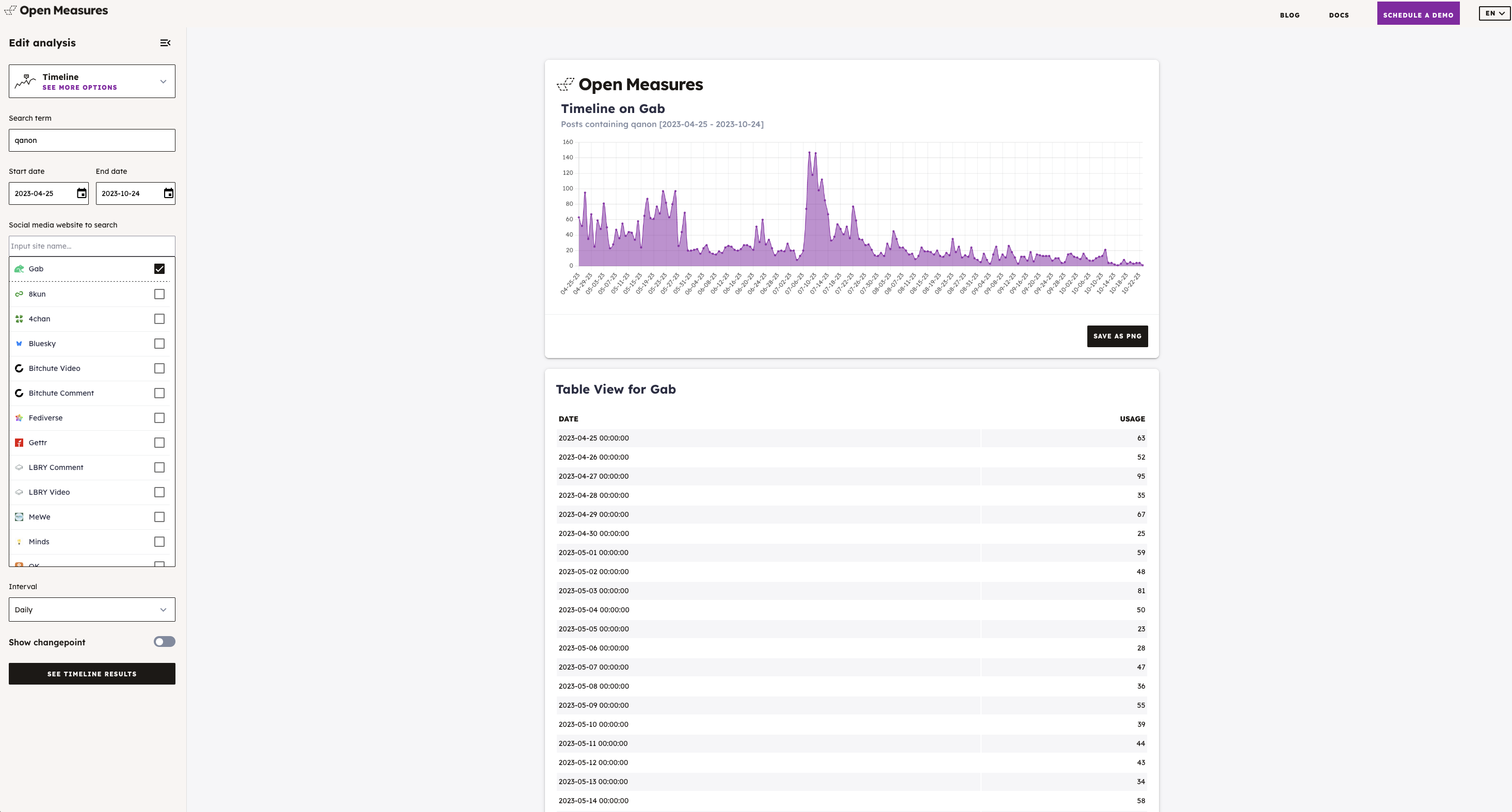Check the LBRY Comment checkbox
Image resolution: width=1512 pixels, height=812 pixels.
tap(159, 467)
